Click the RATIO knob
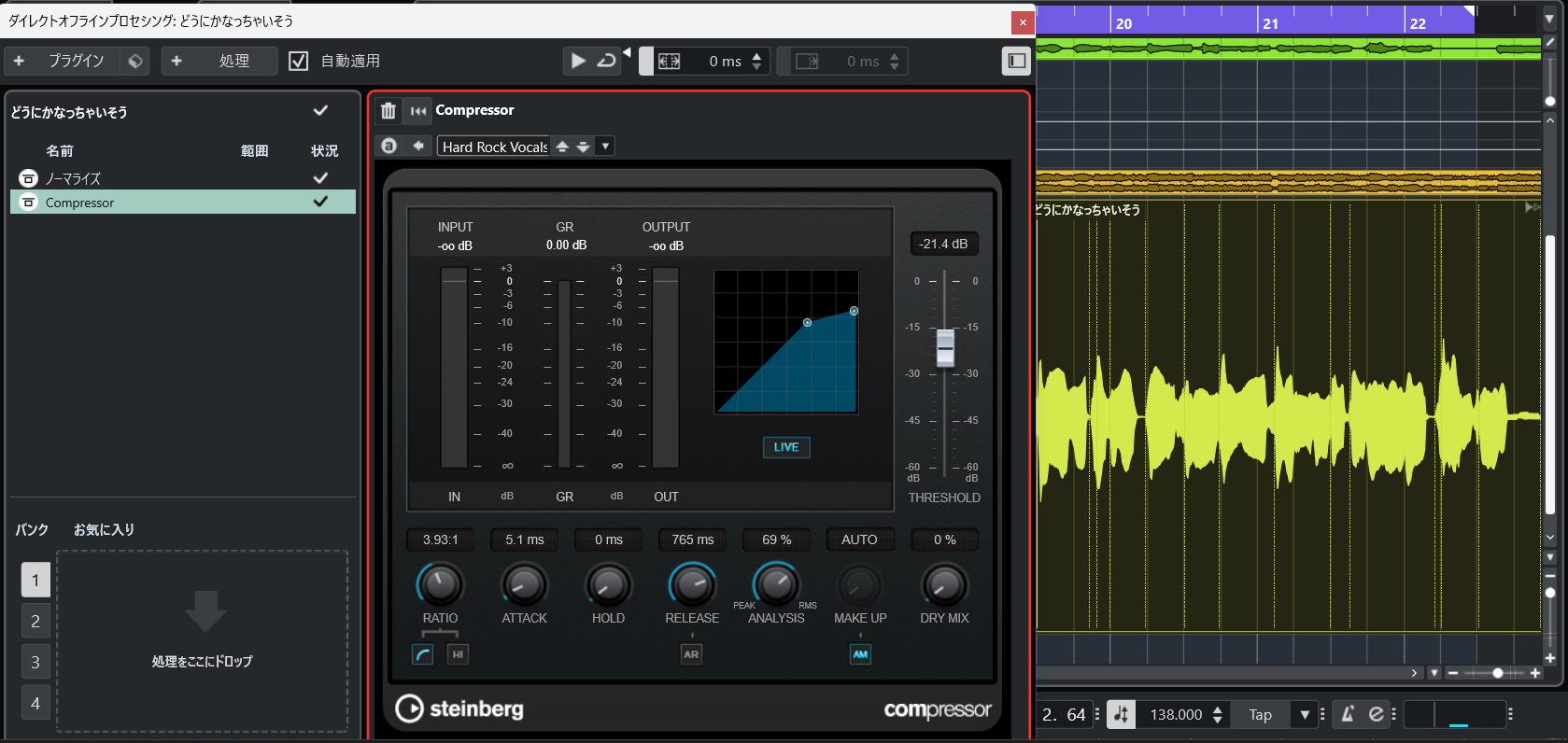Viewport: 1568px width, 743px height. click(440, 584)
